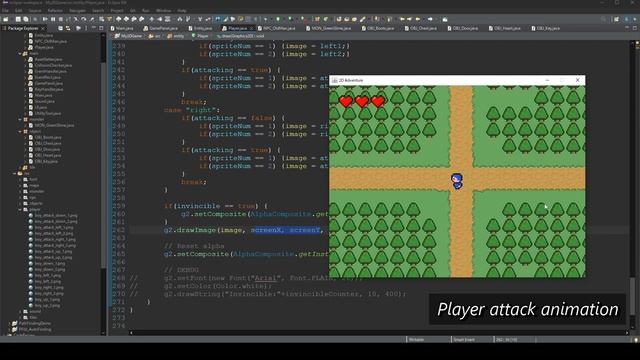Collapse the res folder
The height and width of the screenshot is (360, 640).
point(15,173)
